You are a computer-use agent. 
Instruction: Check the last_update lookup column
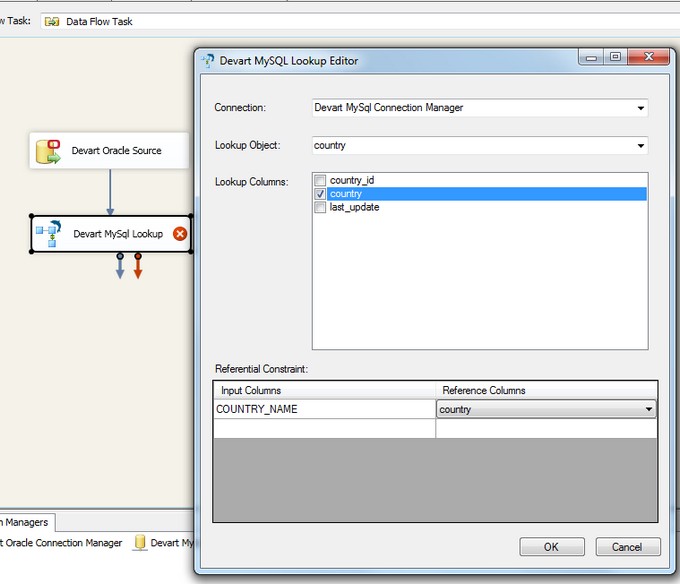point(320,207)
